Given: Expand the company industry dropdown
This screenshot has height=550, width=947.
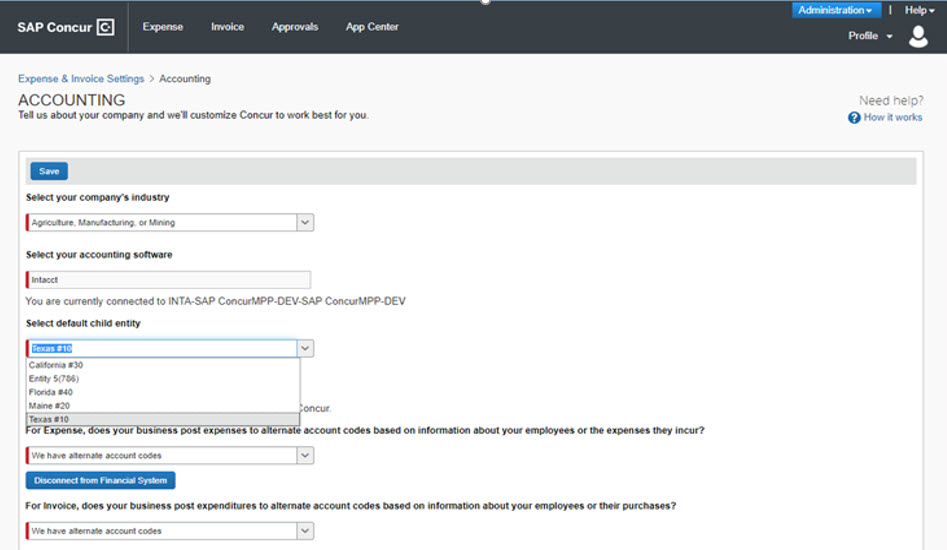Looking at the screenshot, I should (x=306, y=222).
